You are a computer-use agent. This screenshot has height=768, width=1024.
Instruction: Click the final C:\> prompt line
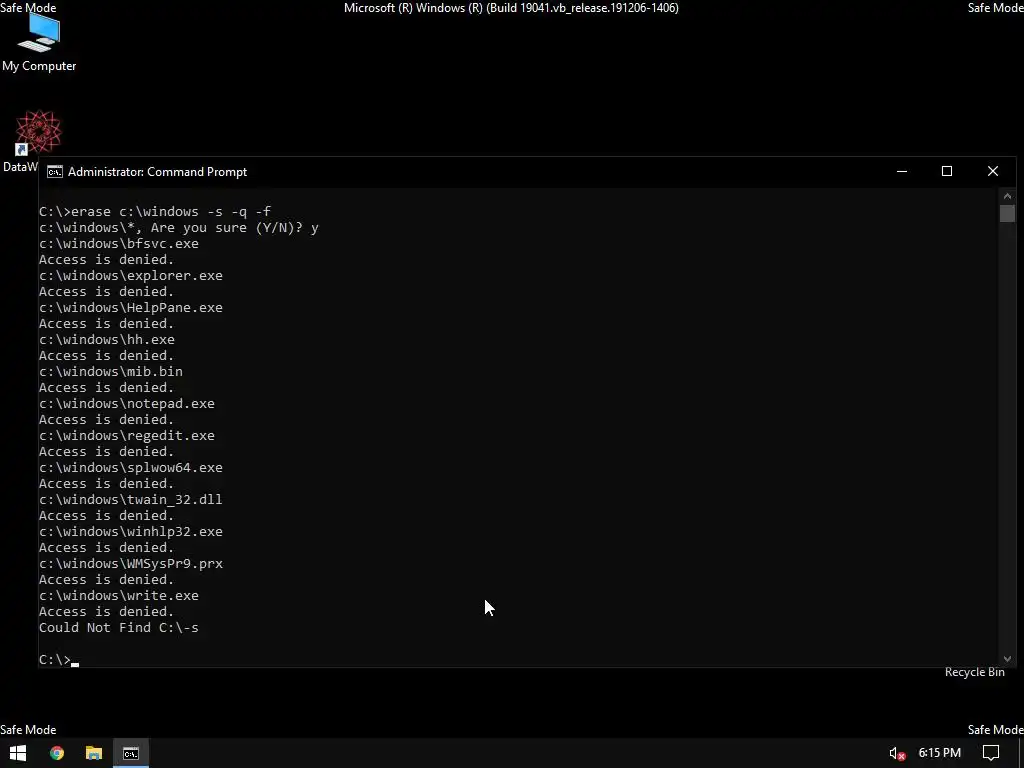click(x=59, y=660)
